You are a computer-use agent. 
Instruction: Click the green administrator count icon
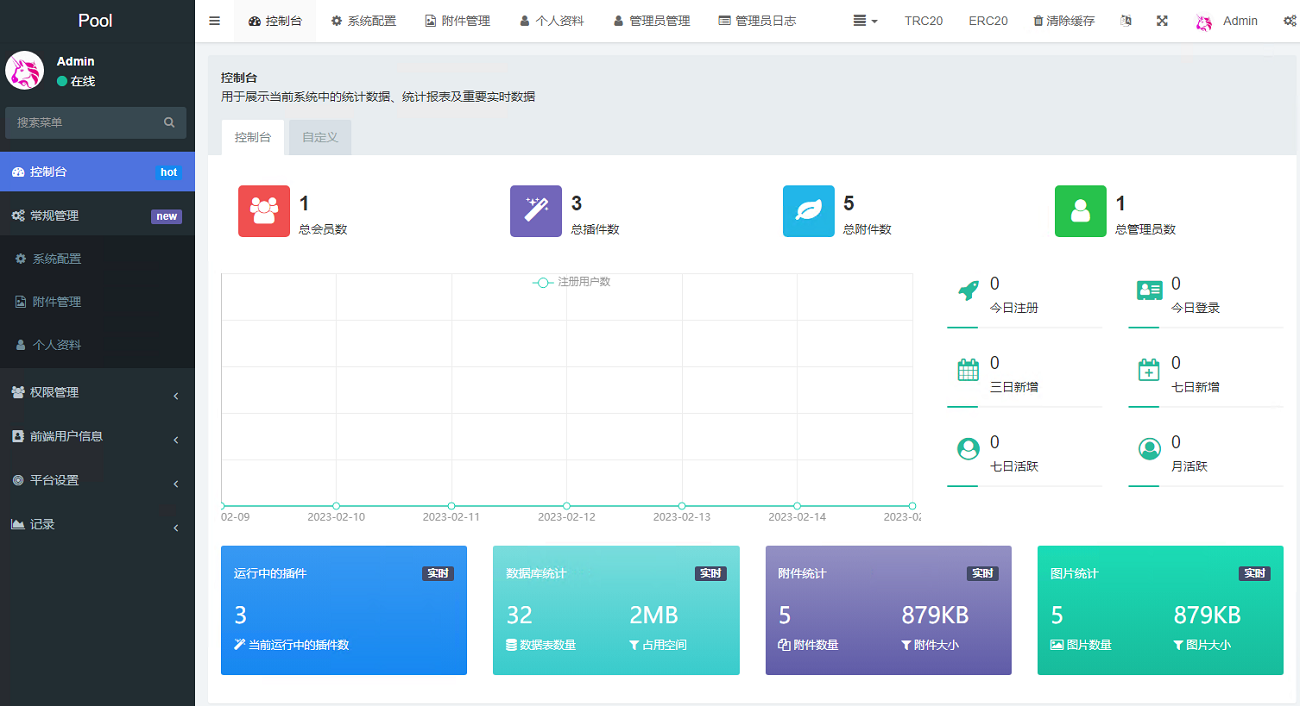(1080, 211)
